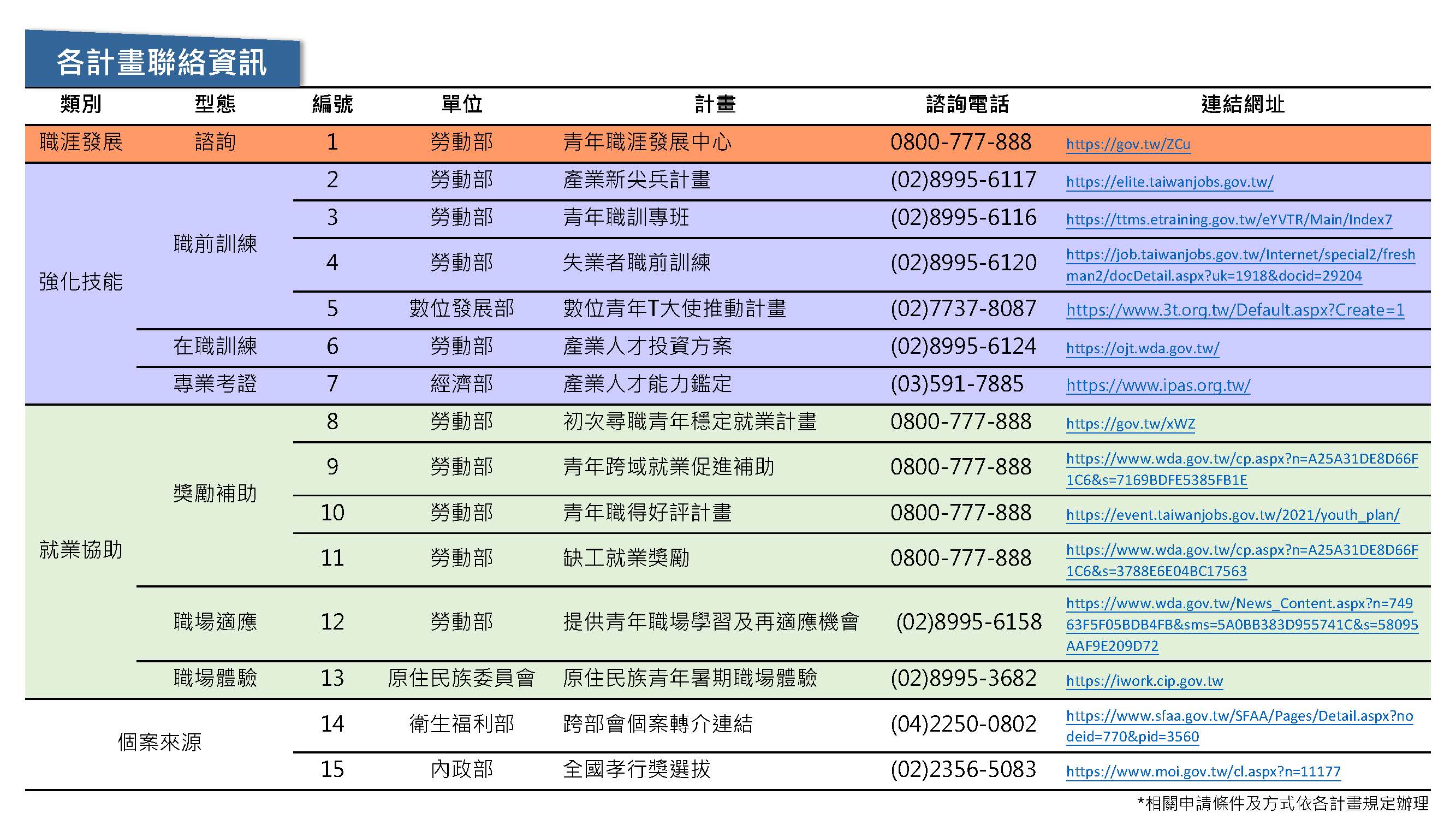The height and width of the screenshot is (819, 1456).
Task: Click the 各計畫聯絡資訊 title banner
Action: click(162, 62)
